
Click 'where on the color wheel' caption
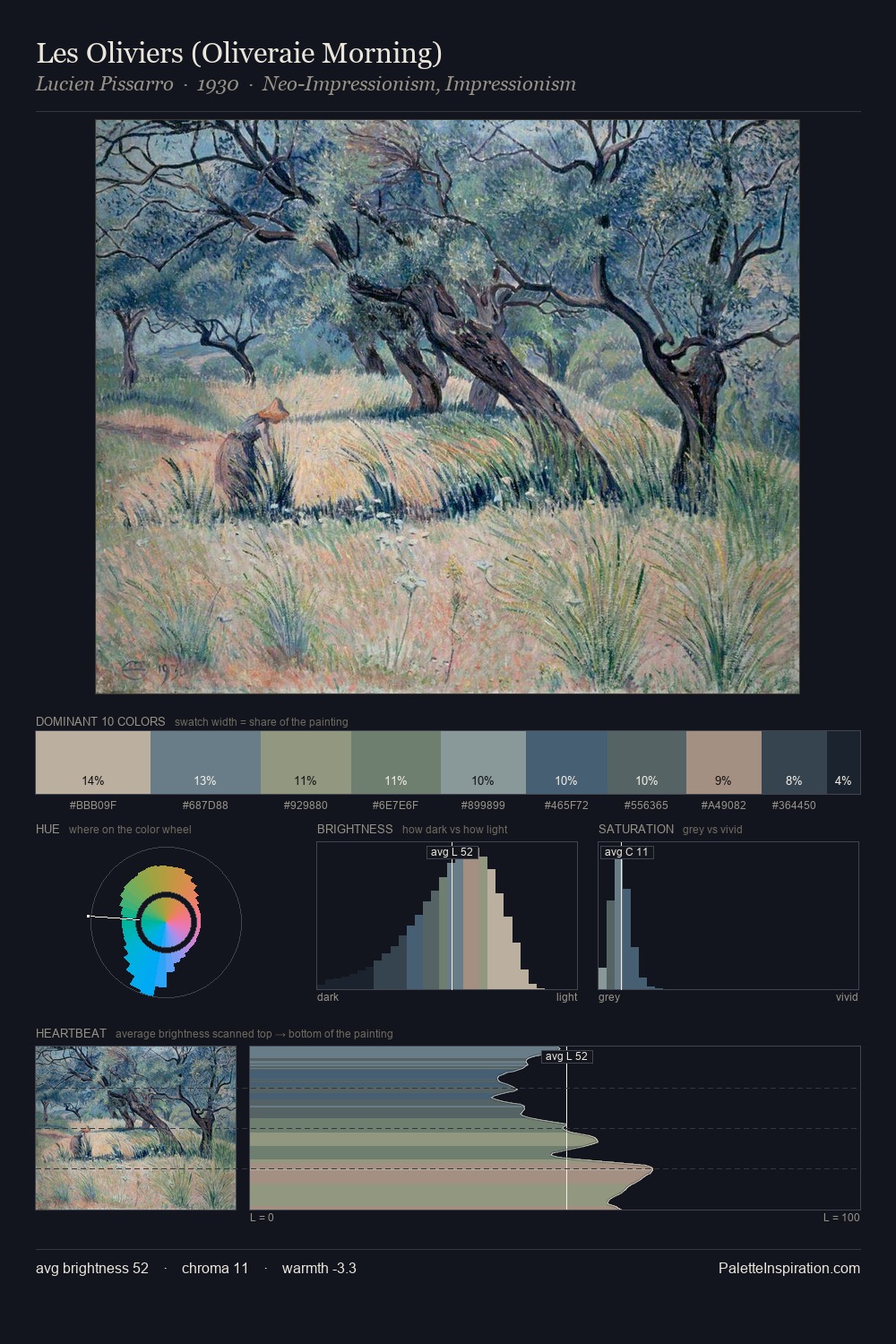(x=130, y=830)
